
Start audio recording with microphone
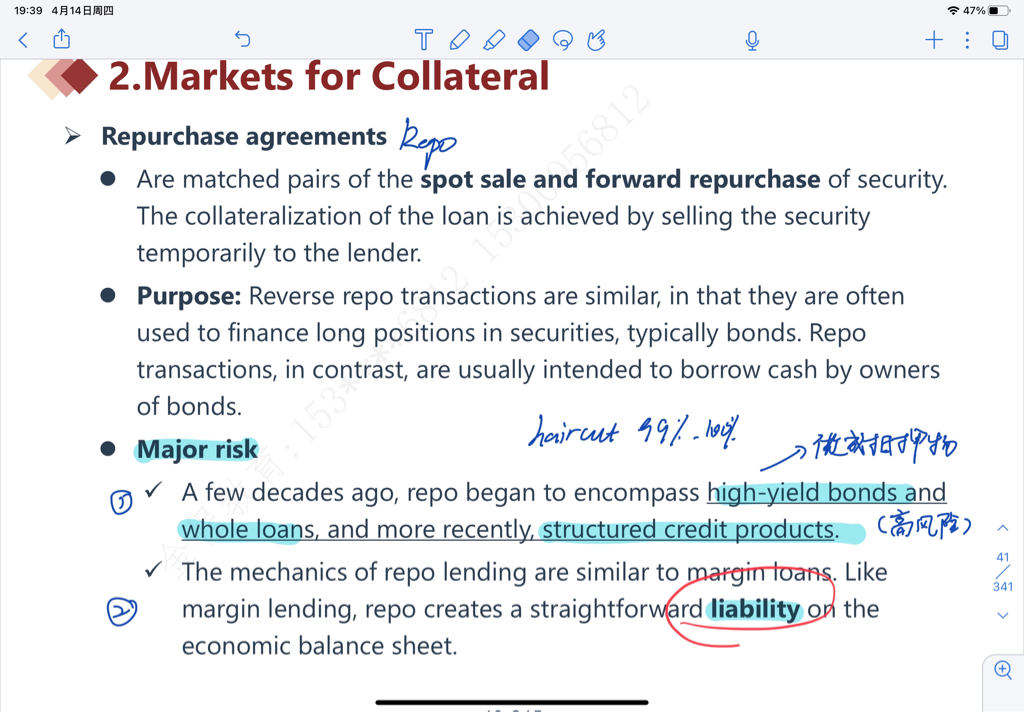tap(752, 40)
